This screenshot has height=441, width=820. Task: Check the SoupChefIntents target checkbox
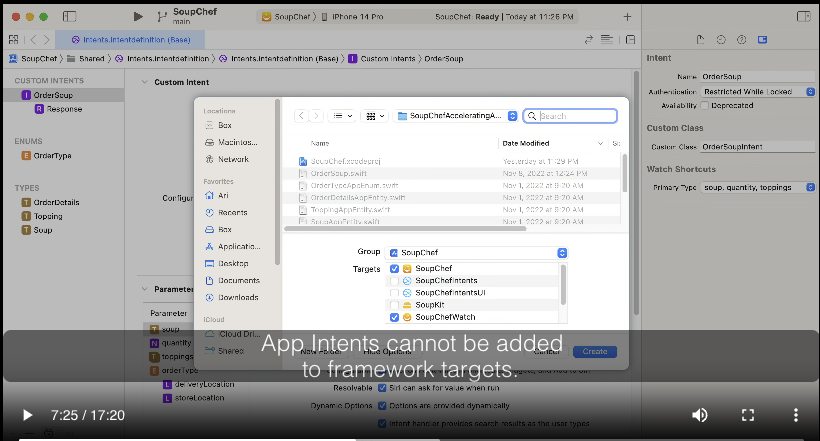[x=394, y=281]
